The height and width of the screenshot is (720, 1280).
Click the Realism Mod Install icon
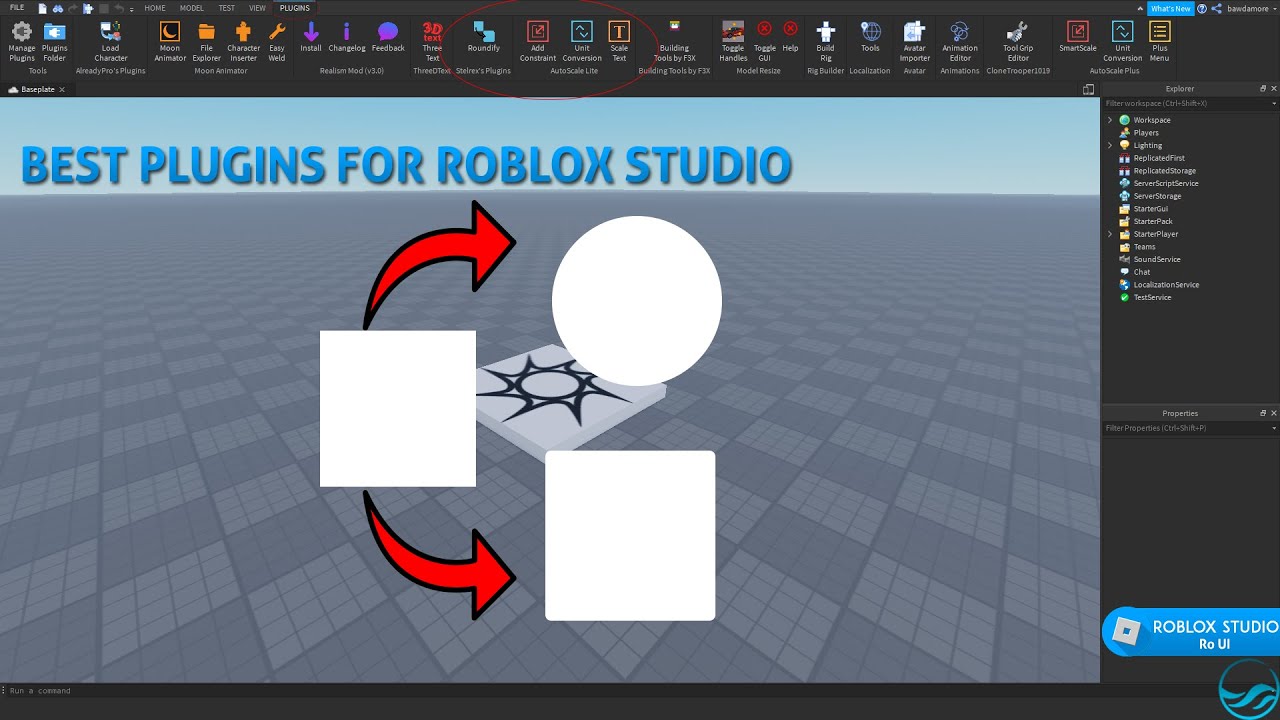(311, 37)
